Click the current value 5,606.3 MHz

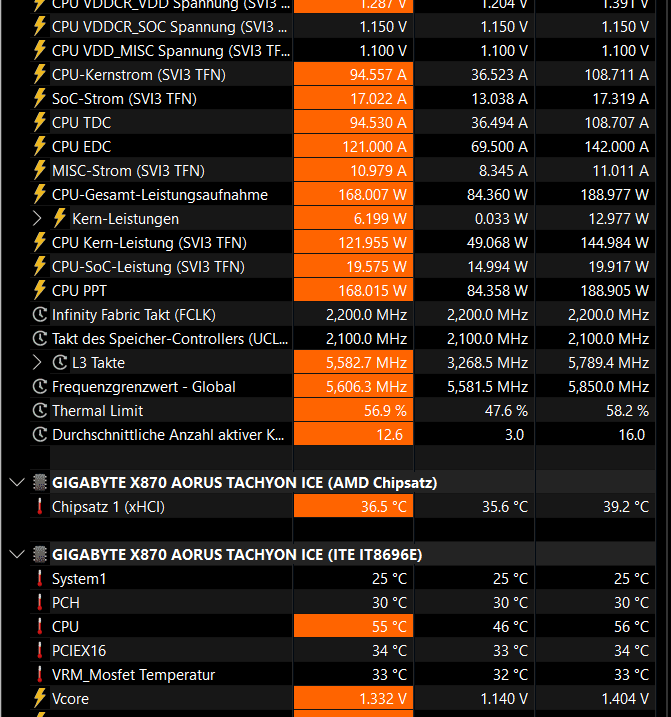[x=366, y=387]
